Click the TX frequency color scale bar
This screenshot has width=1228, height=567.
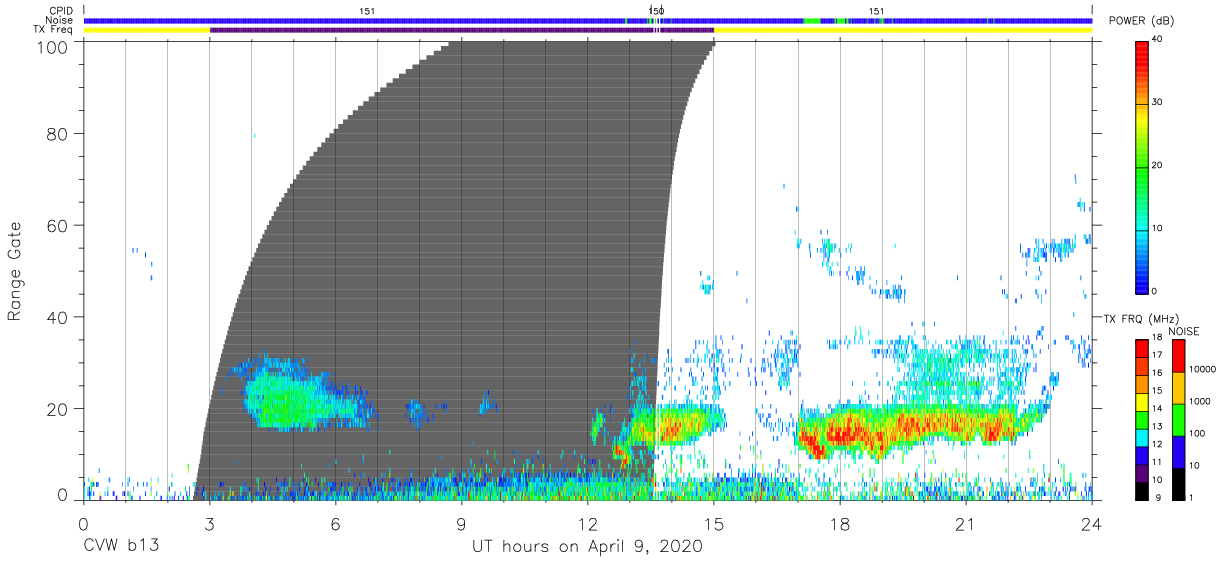click(1142, 419)
